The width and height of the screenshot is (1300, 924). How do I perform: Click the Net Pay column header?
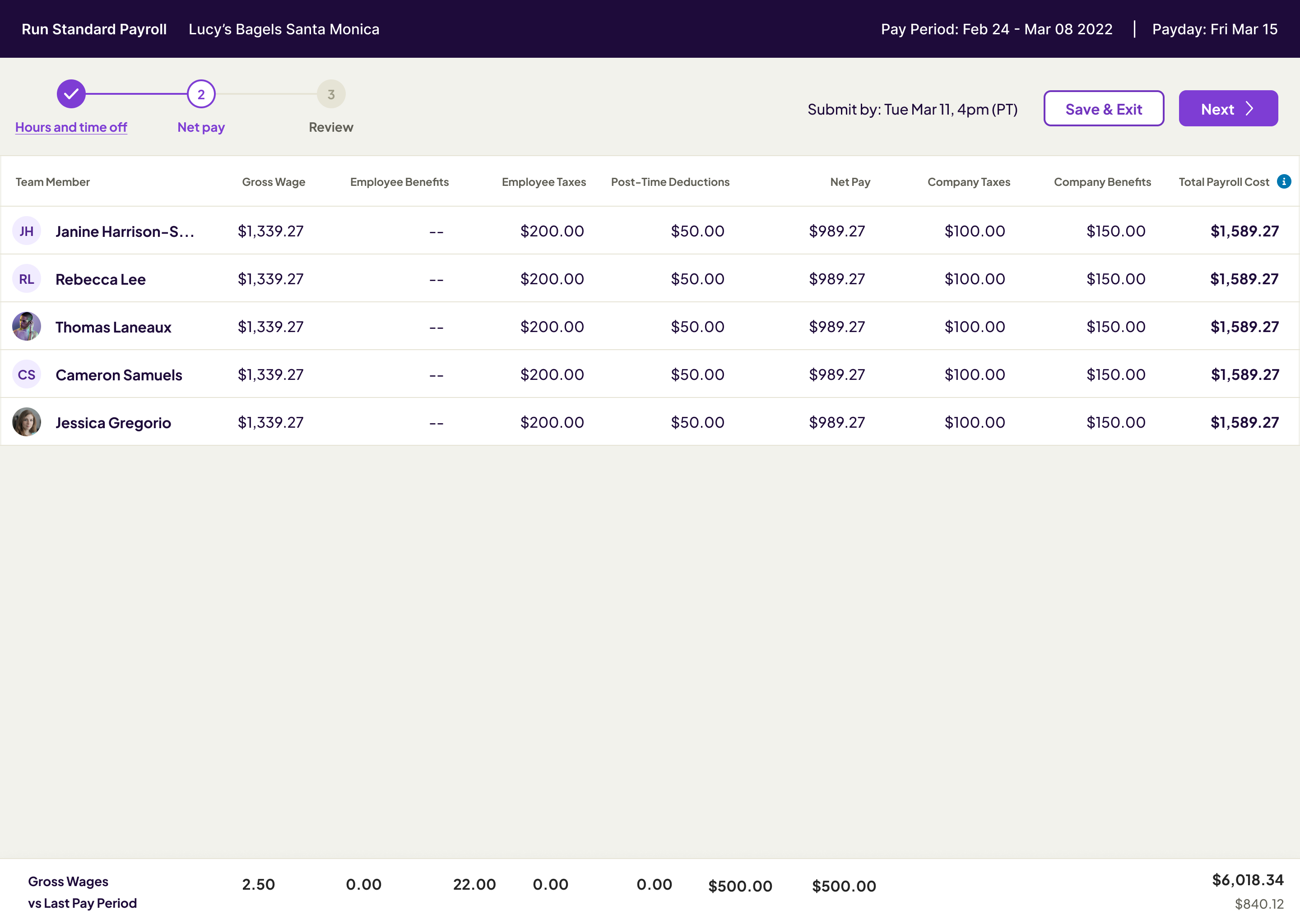point(850,181)
